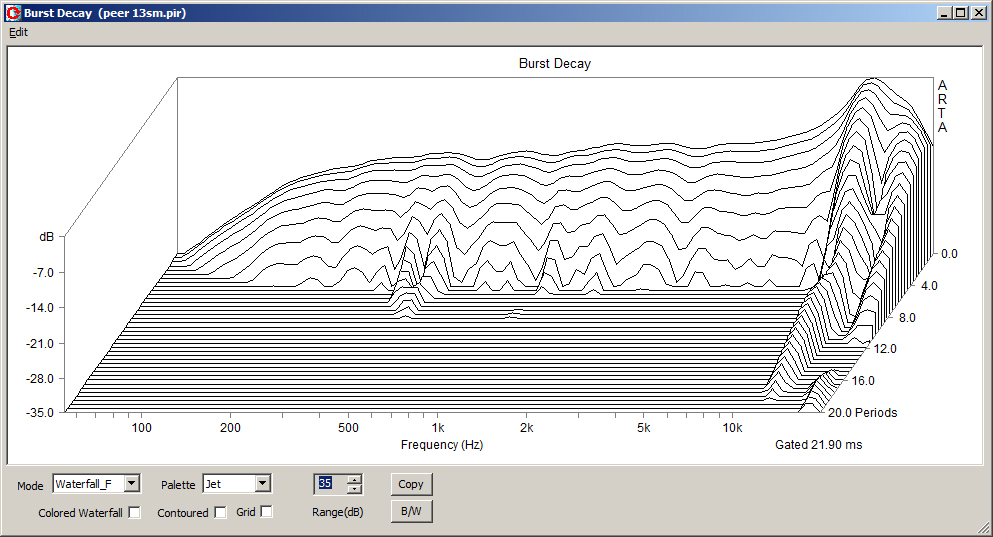Click the Range(dB) value field
The height and width of the screenshot is (537, 993).
[329, 484]
